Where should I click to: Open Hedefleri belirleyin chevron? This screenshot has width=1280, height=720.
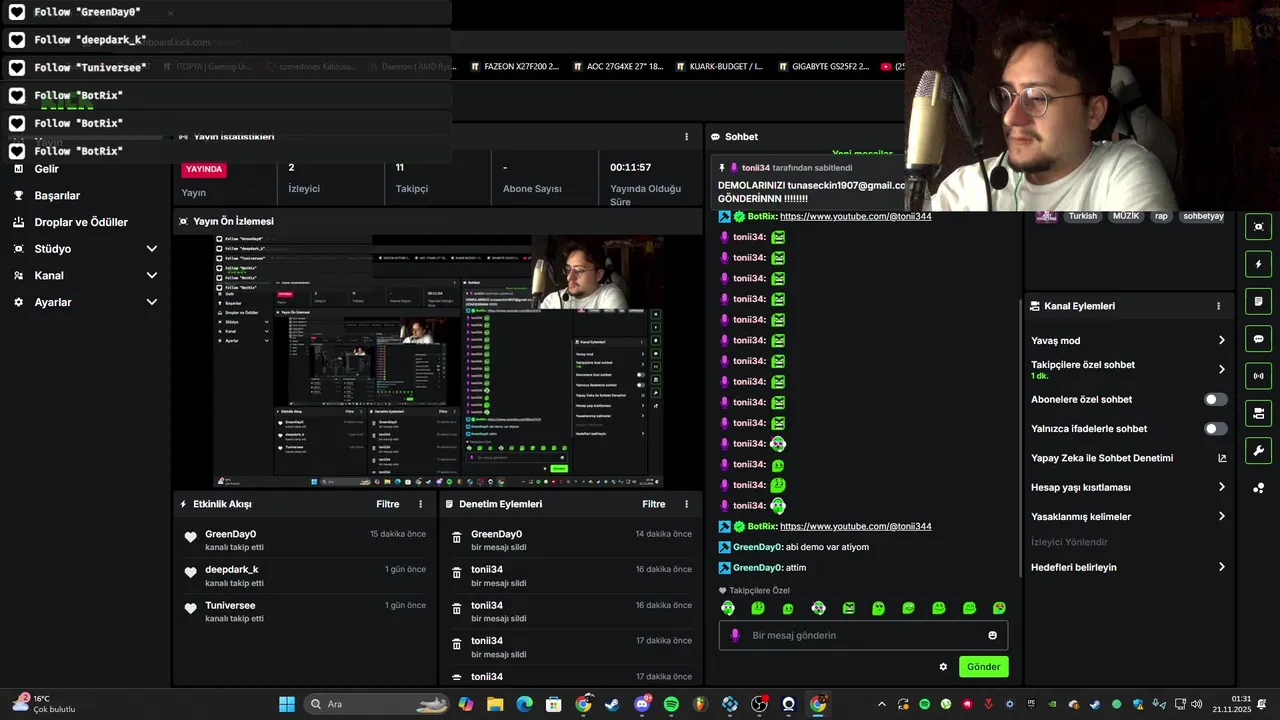1221,567
